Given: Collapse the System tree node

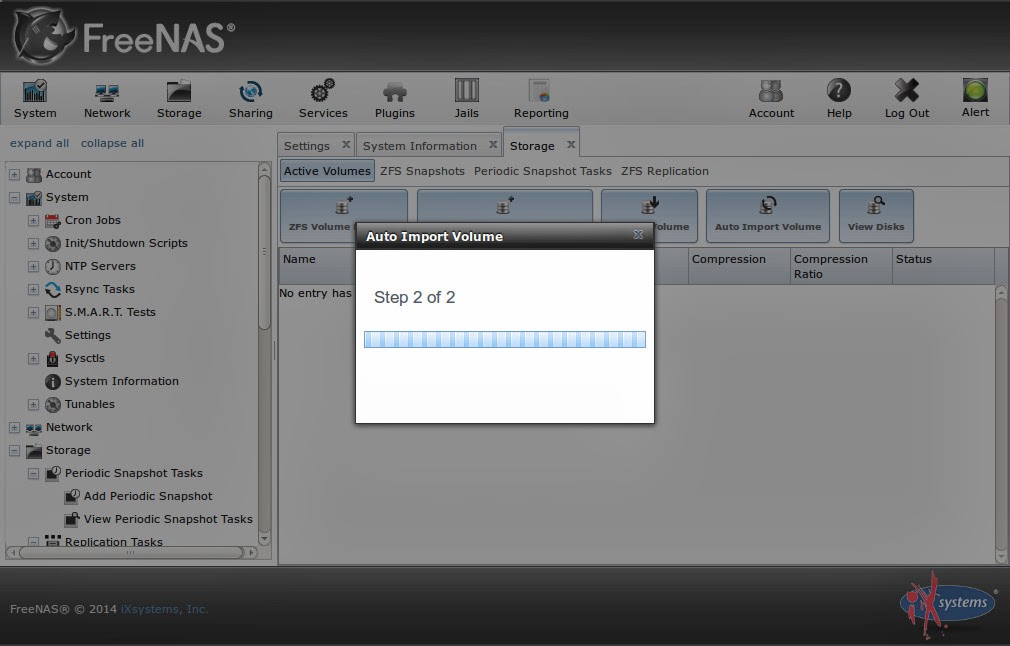Looking at the screenshot, I should click(14, 198).
